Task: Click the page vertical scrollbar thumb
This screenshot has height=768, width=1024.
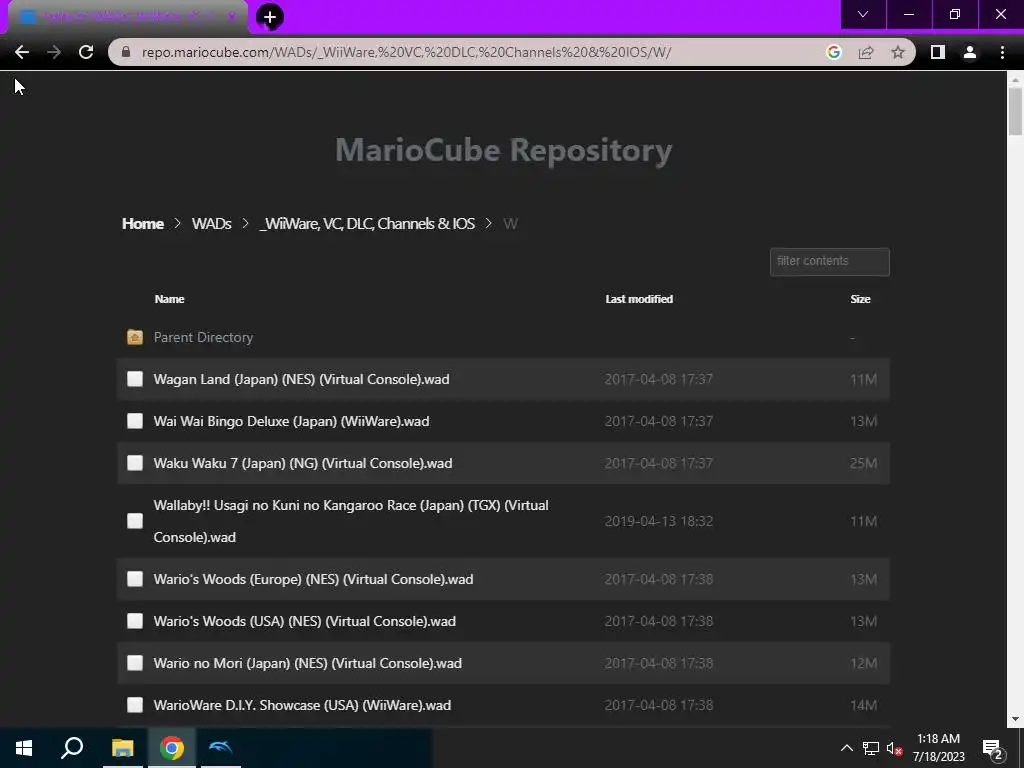Action: (x=1015, y=111)
